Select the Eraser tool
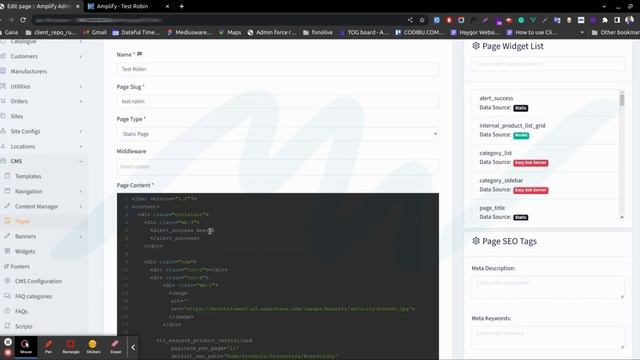 coord(116,347)
